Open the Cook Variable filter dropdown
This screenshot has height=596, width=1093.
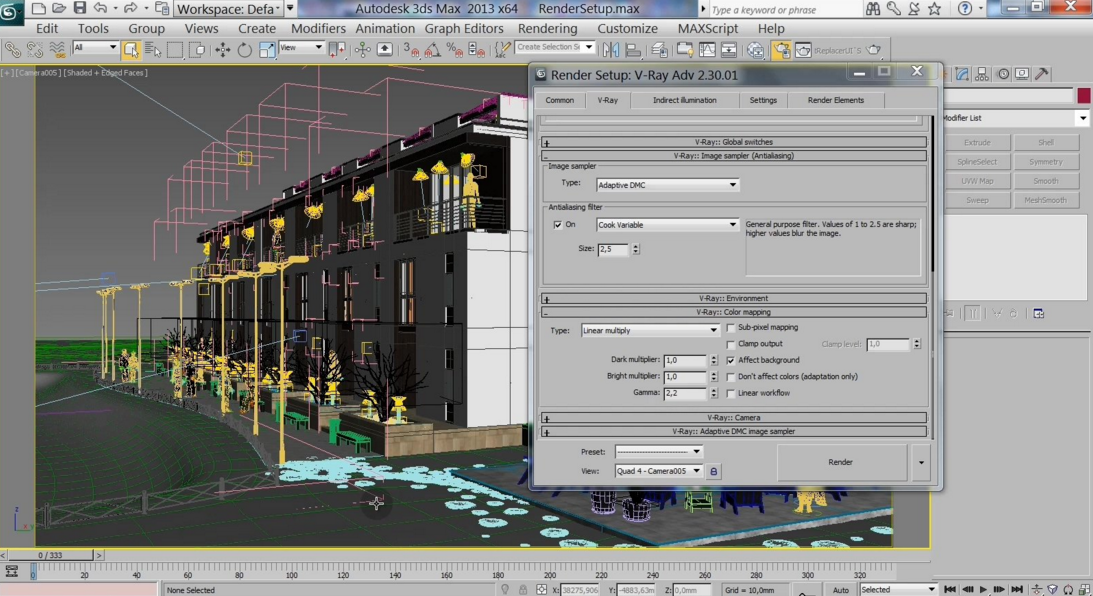(x=667, y=225)
